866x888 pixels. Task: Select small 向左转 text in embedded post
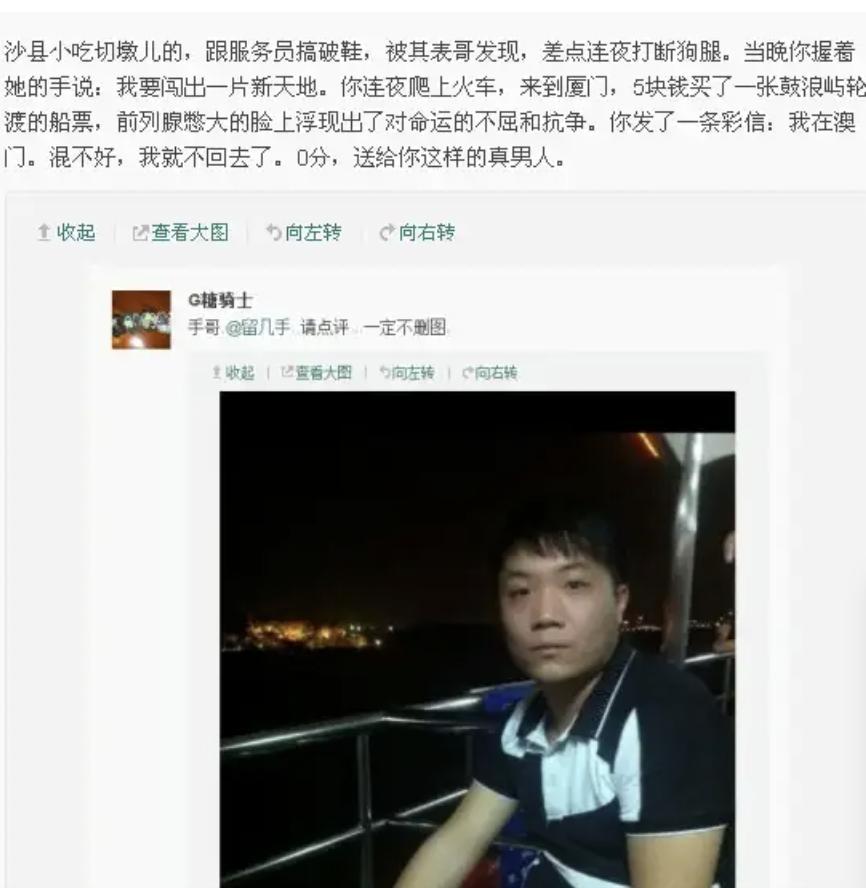tap(413, 373)
